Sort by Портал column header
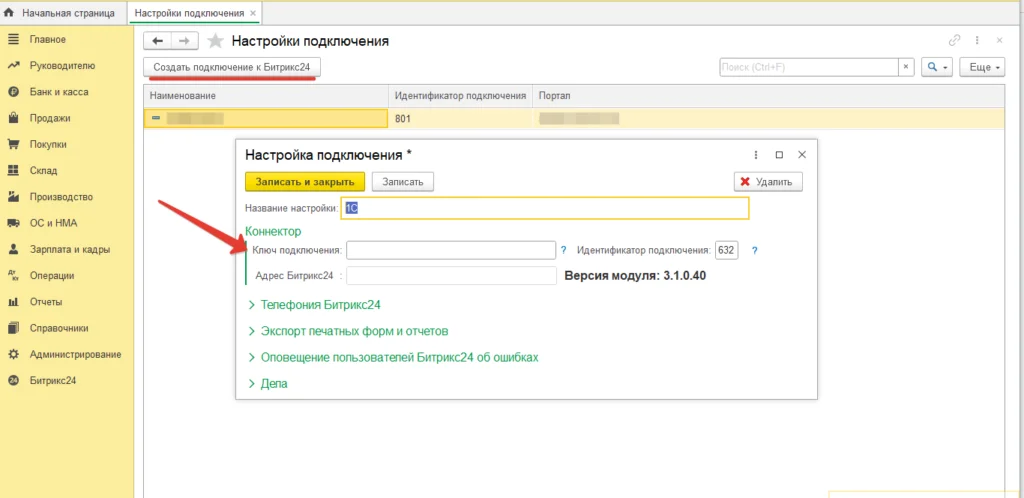Screen dimensions: 1024x498 coord(769,96)
